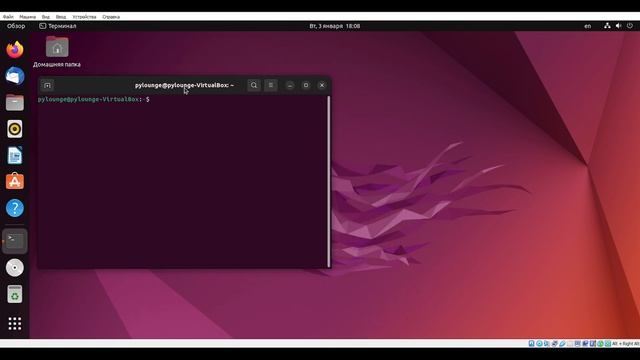Open the VirtualBox Ввод menu
640x360 pixels.
[61, 17]
